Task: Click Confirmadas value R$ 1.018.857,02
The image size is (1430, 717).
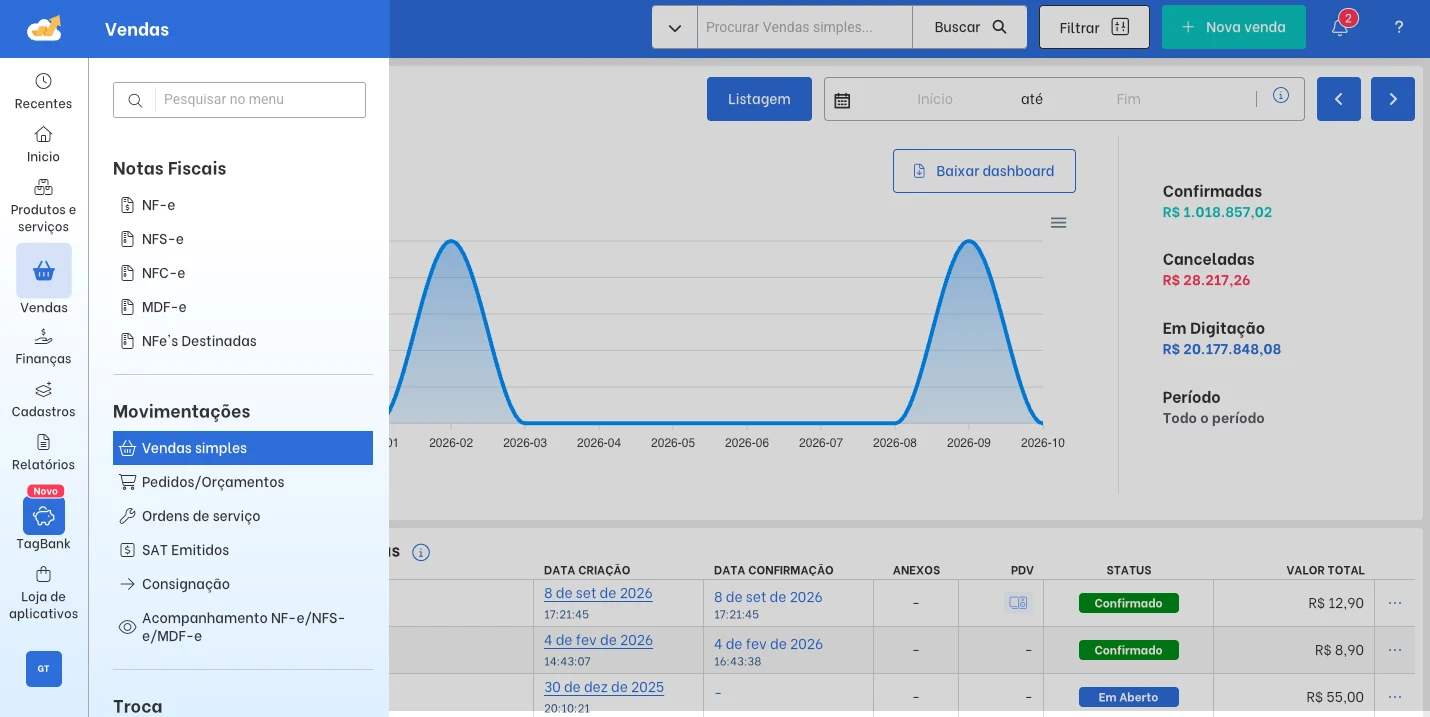Action: [1217, 212]
